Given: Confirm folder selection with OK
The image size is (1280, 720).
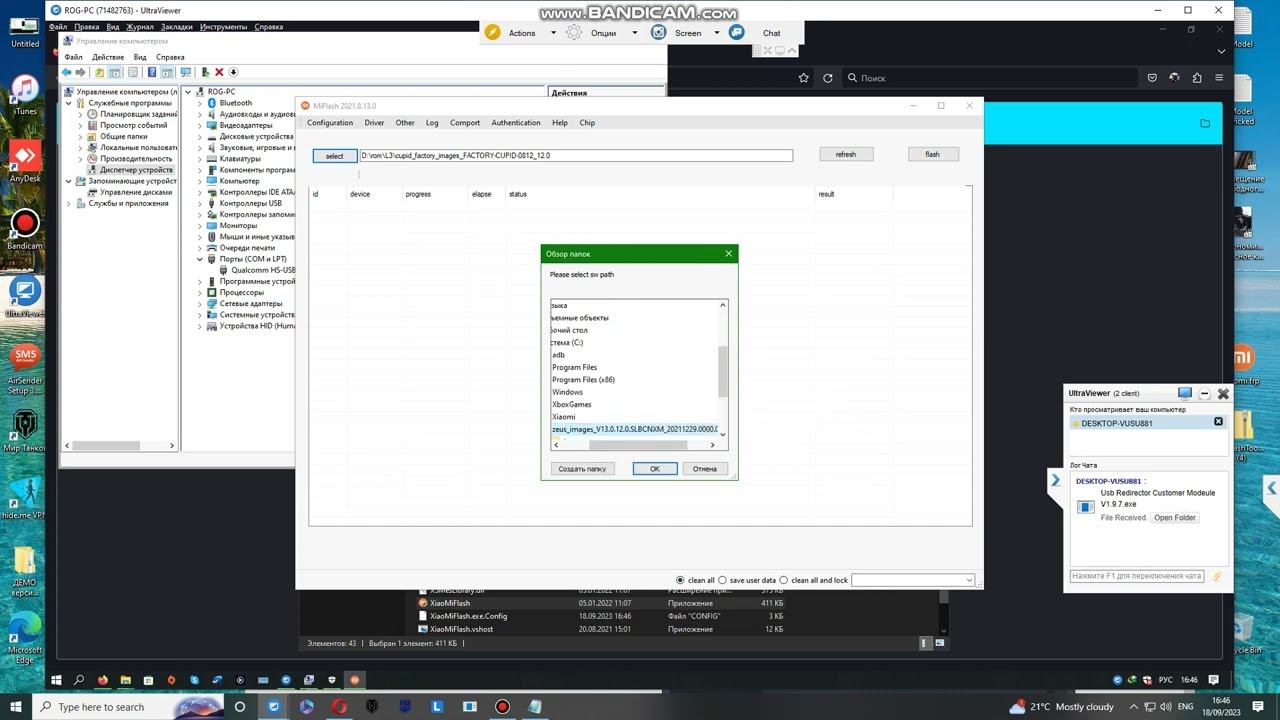Looking at the screenshot, I should (655, 468).
